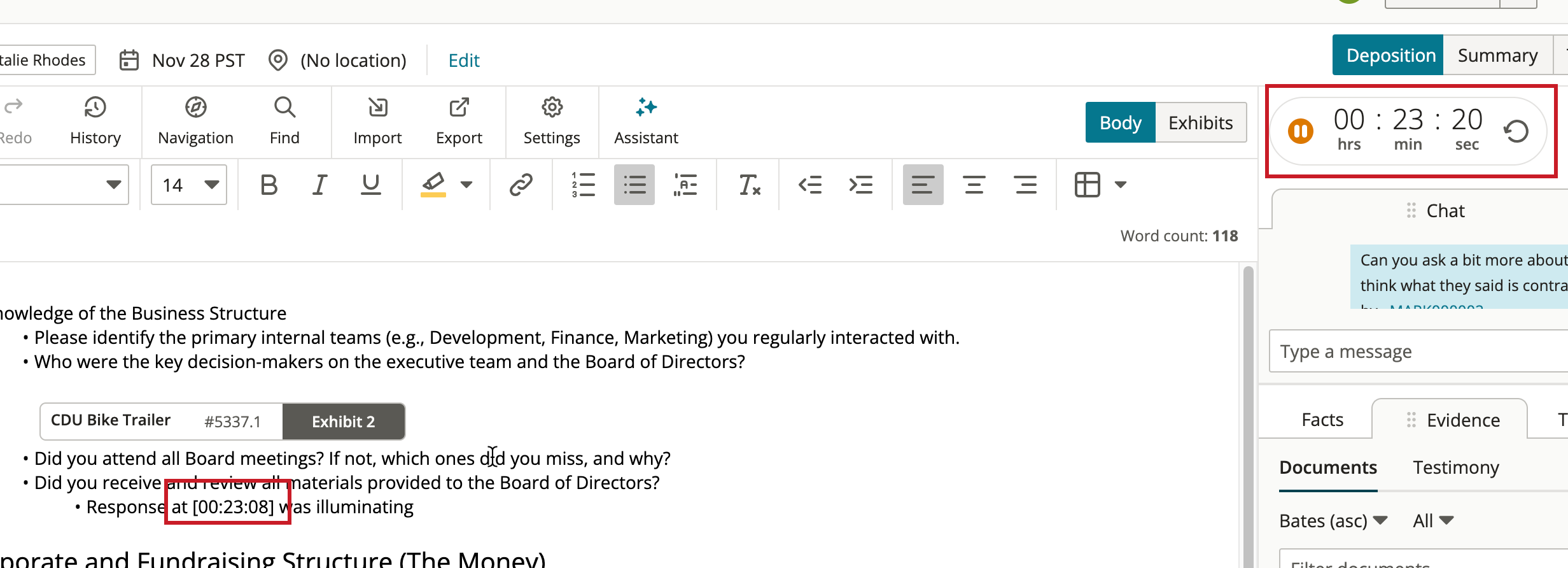
Task: Toggle the bulleted list button
Action: [x=634, y=185]
